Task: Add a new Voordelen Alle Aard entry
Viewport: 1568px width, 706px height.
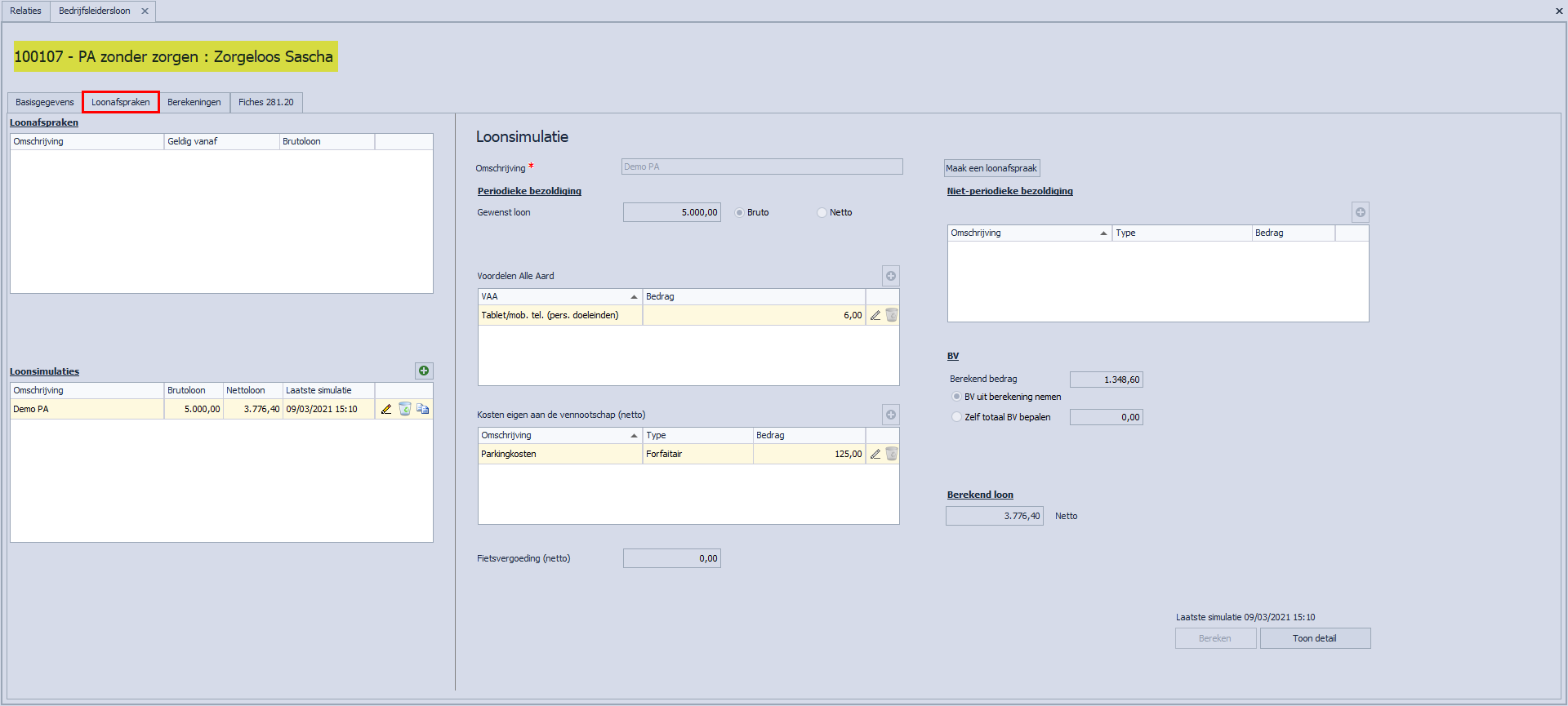Action: click(890, 276)
